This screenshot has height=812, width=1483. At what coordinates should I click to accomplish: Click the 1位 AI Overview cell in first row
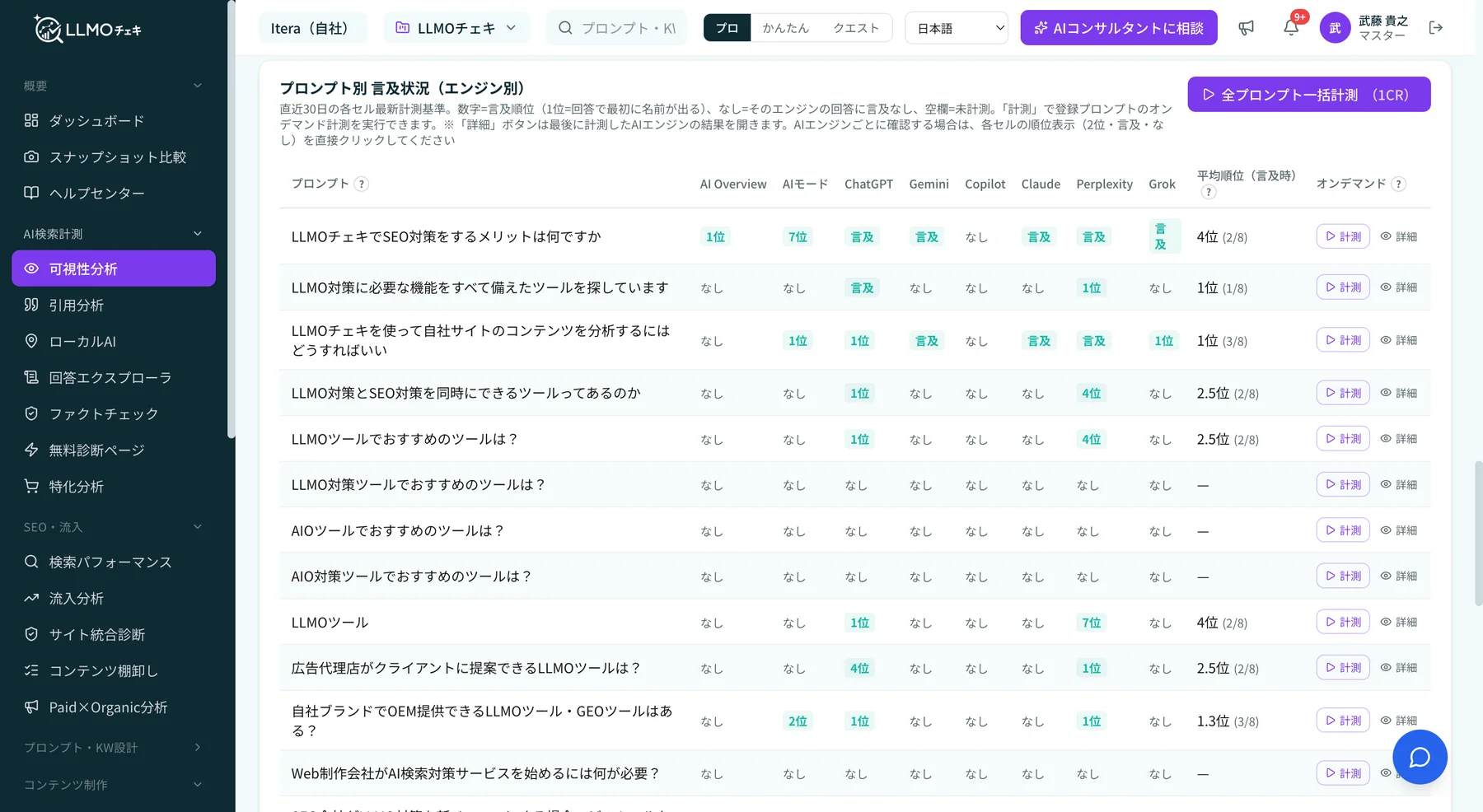coord(715,237)
